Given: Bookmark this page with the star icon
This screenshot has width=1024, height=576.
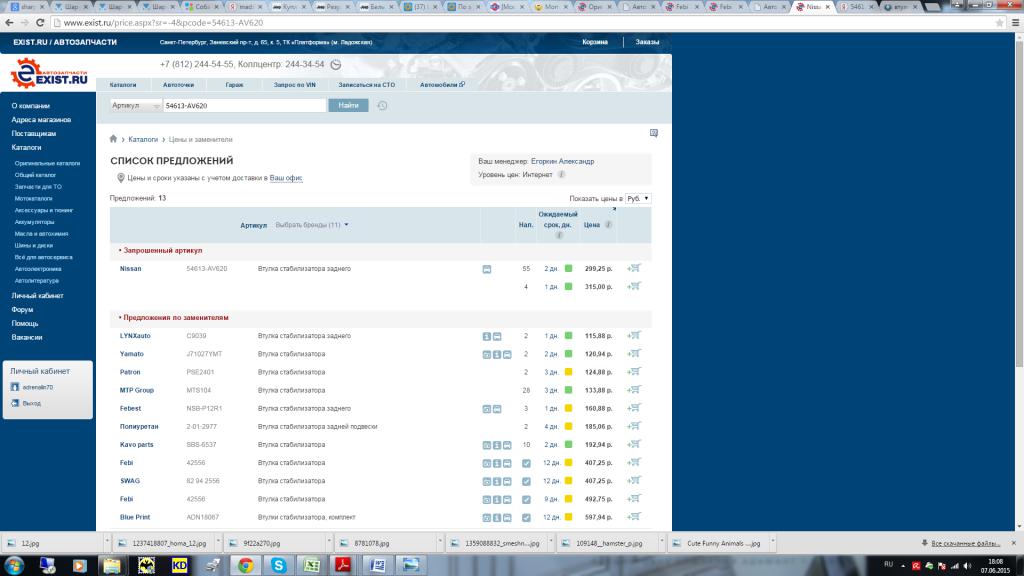Looking at the screenshot, I should tap(999, 22).
